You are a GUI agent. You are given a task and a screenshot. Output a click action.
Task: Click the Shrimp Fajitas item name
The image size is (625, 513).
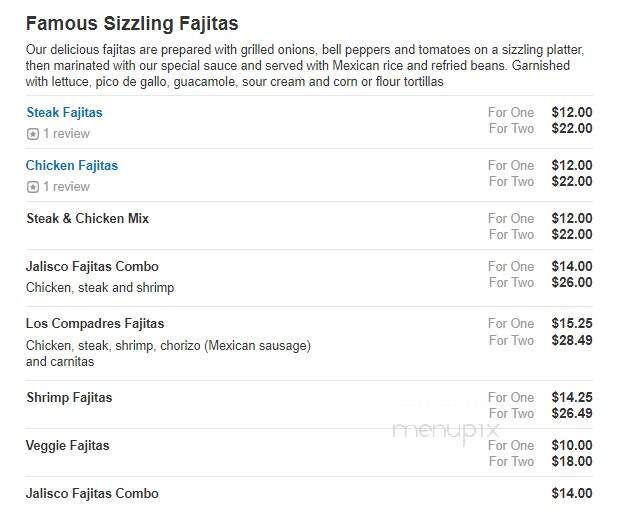[x=69, y=397]
